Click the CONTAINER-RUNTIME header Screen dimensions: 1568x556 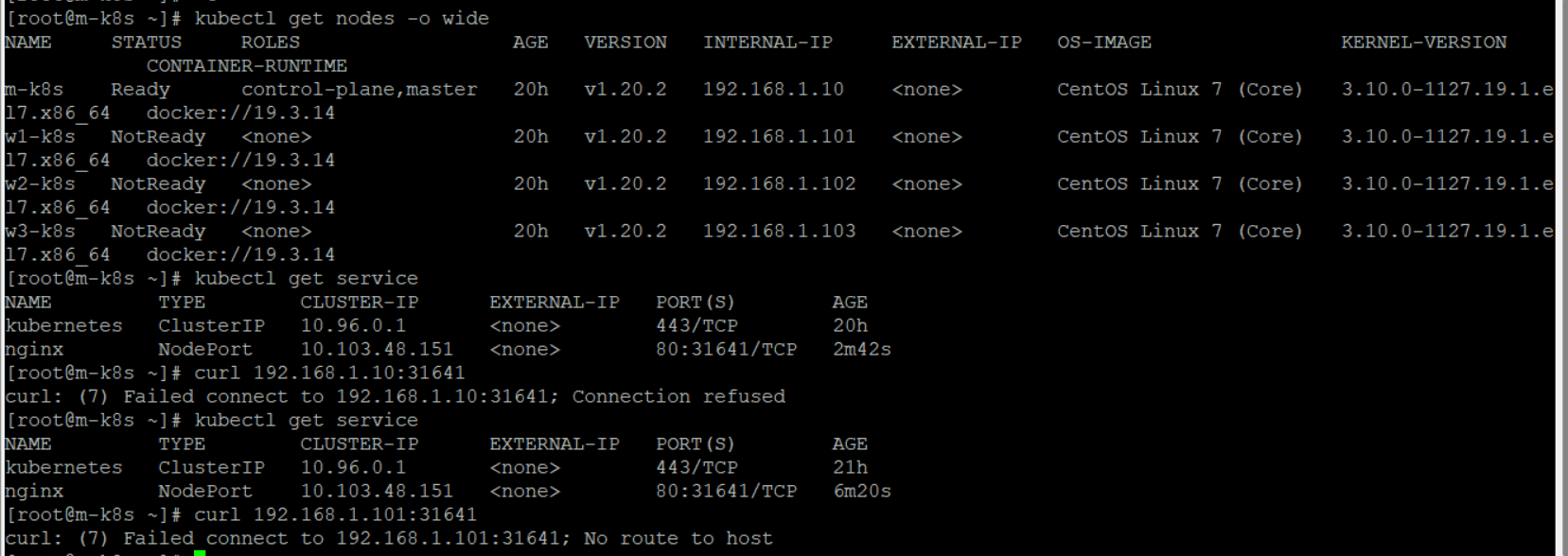pos(247,65)
